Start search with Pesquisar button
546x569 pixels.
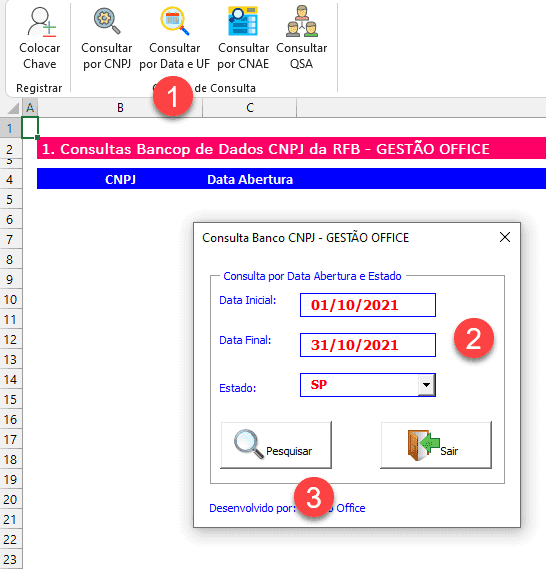coord(276,445)
